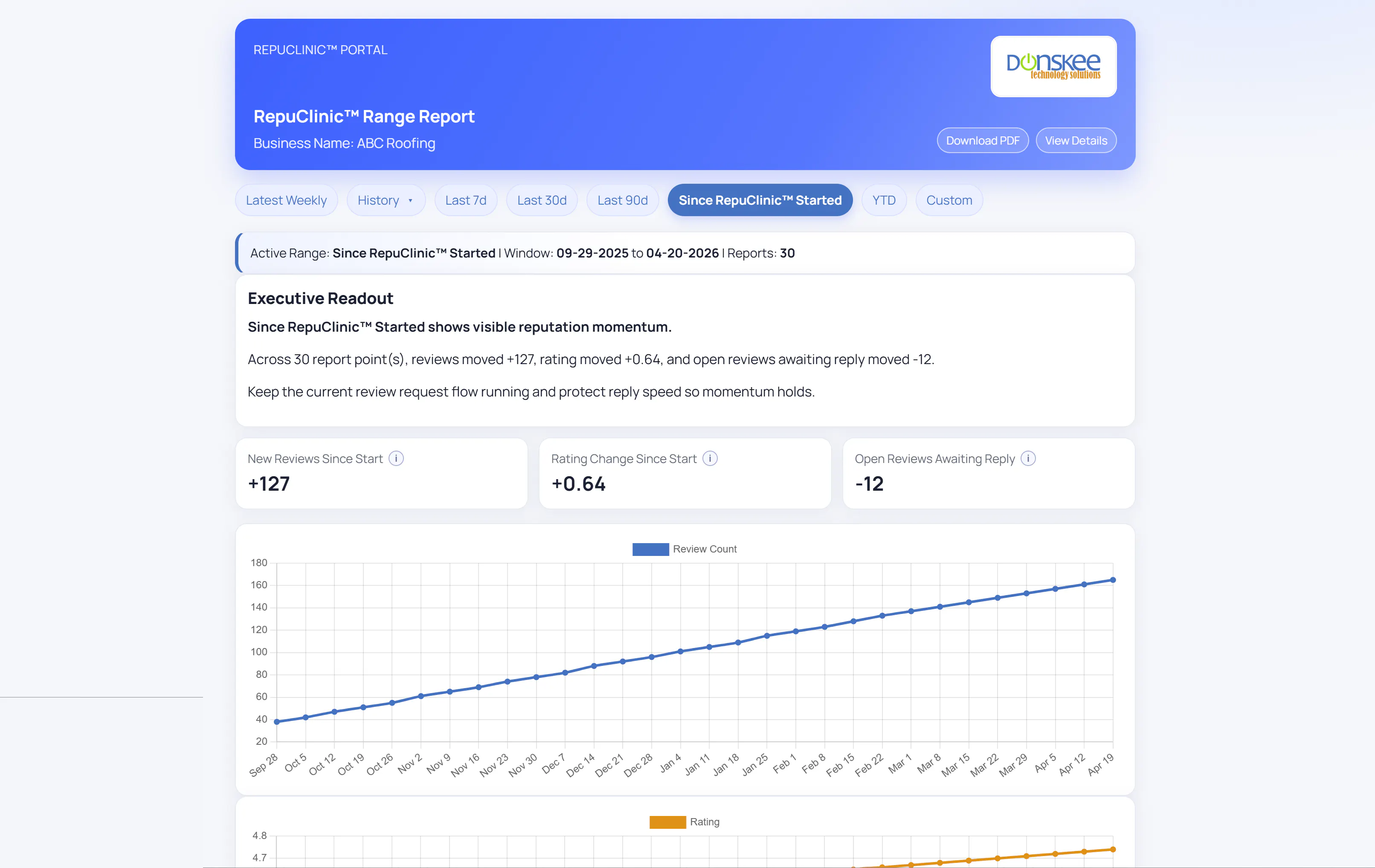Click the window end date 04-20-2026
Image resolution: width=1375 pixels, height=868 pixels.
[x=682, y=253]
